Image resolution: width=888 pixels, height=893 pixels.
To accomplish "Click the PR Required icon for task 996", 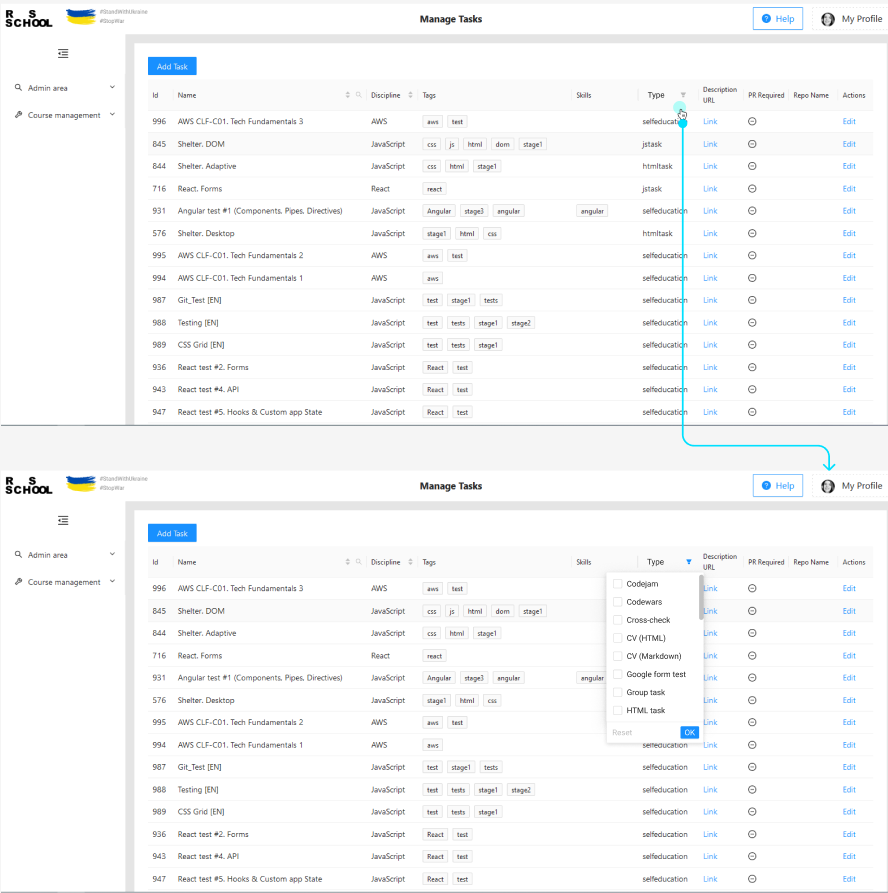I will click(751, 121).
